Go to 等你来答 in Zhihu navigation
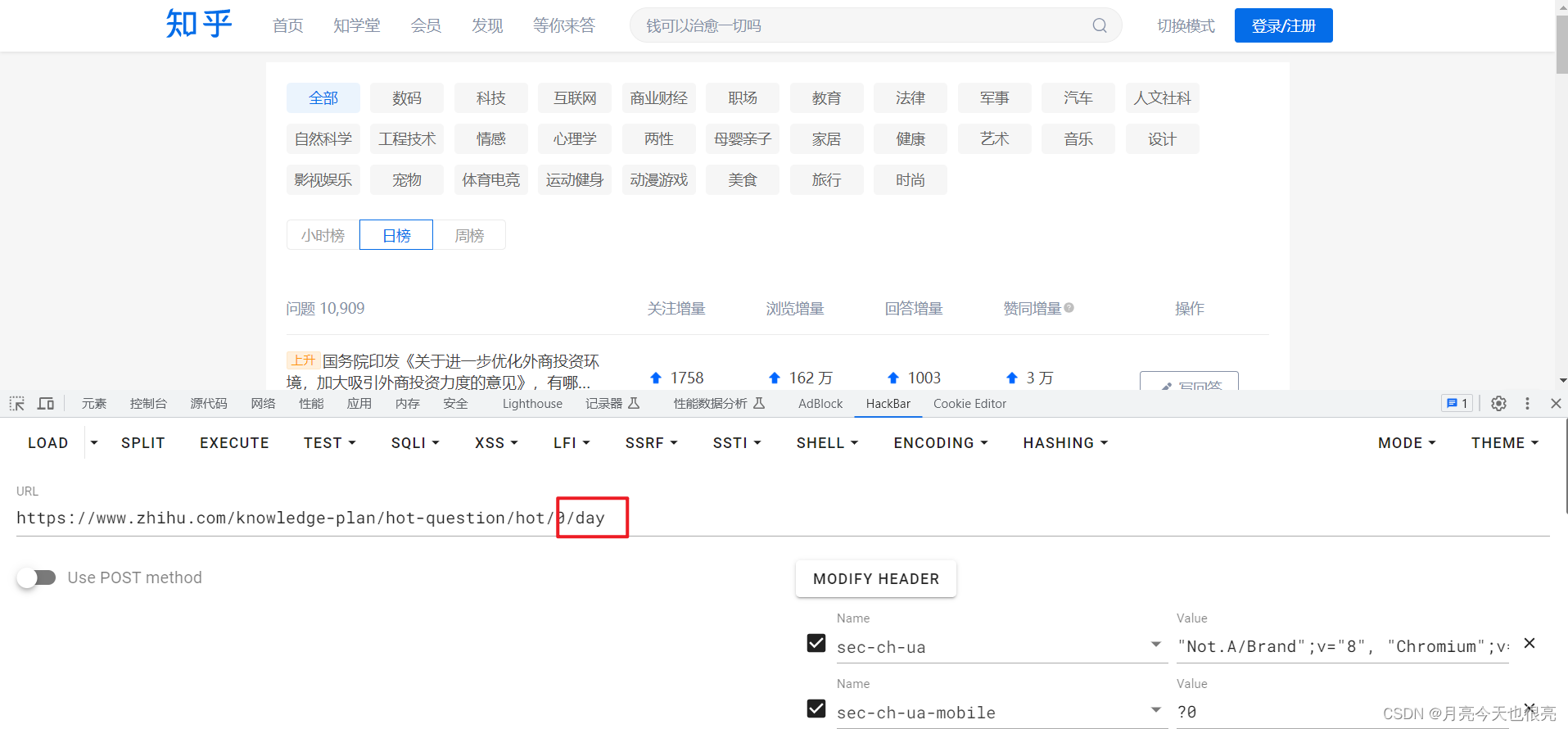This screenshot has width=1568, height=729. 563,25
